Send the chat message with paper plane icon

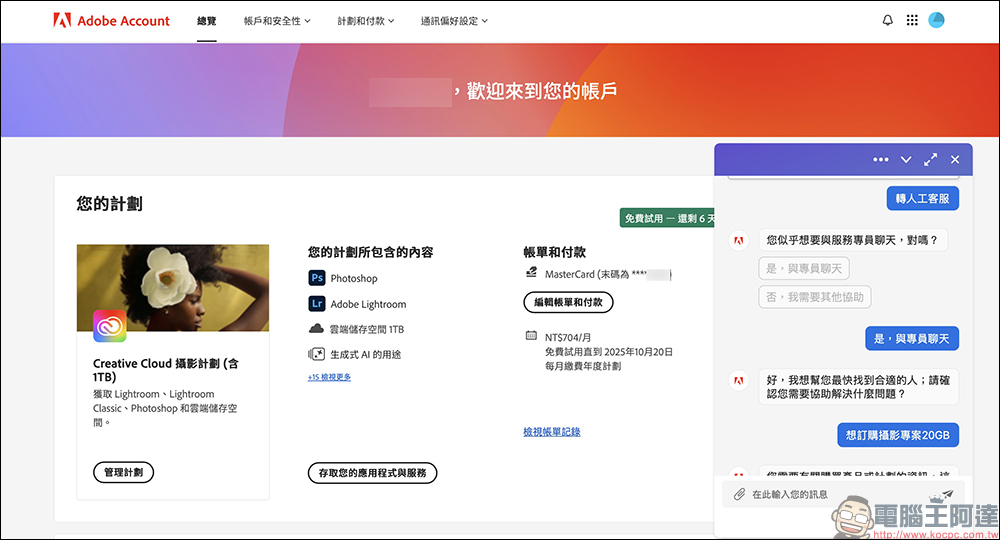click(x=947, y=494)
